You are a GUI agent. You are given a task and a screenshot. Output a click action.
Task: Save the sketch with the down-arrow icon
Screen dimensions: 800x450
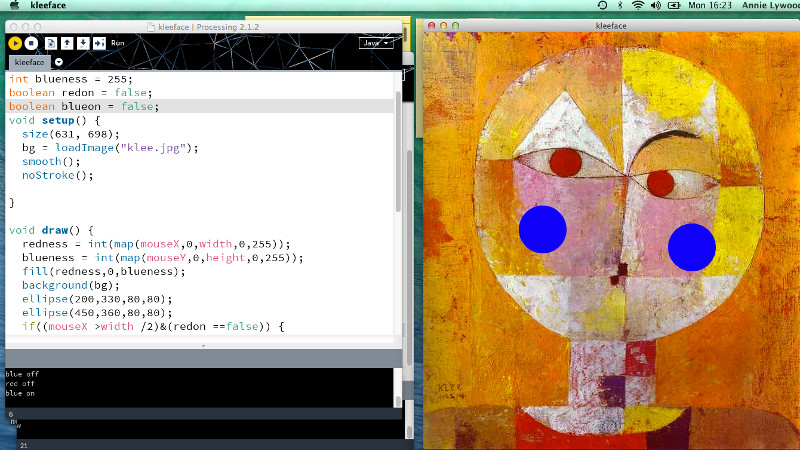[83, 43]
